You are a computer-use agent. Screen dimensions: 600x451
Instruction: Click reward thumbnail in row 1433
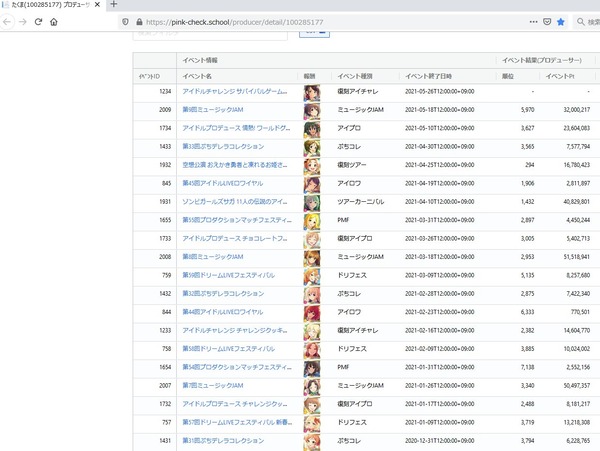coord(312,148)
